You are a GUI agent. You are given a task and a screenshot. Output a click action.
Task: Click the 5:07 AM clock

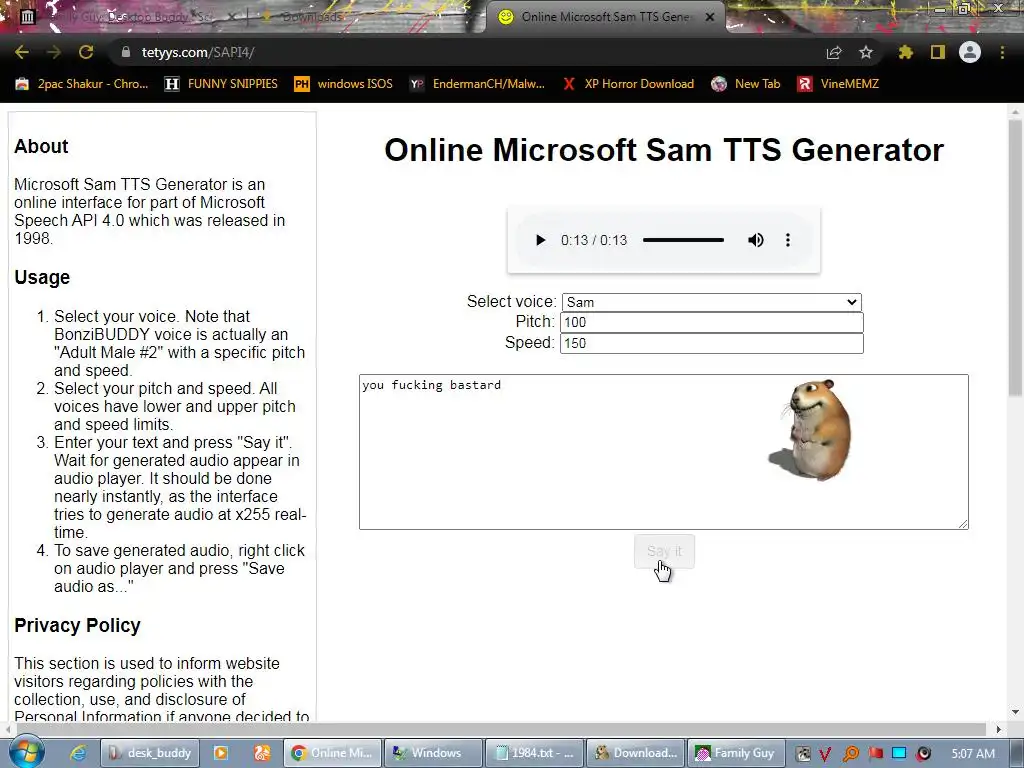973,754
